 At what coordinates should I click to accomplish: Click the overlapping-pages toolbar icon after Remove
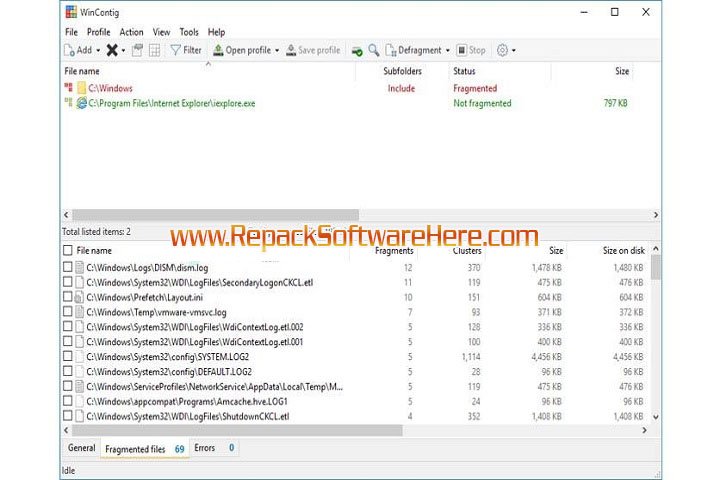click(x=137, y=50)
